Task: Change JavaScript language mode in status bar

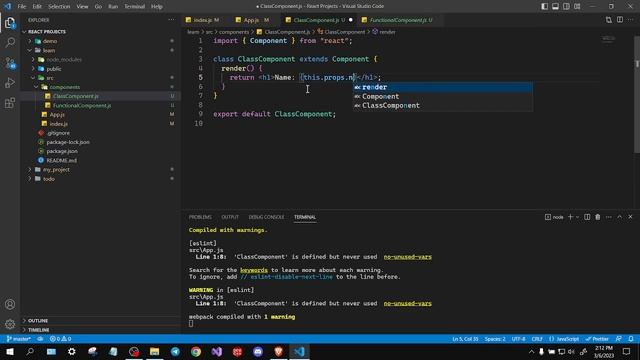Action: point(564,339)
